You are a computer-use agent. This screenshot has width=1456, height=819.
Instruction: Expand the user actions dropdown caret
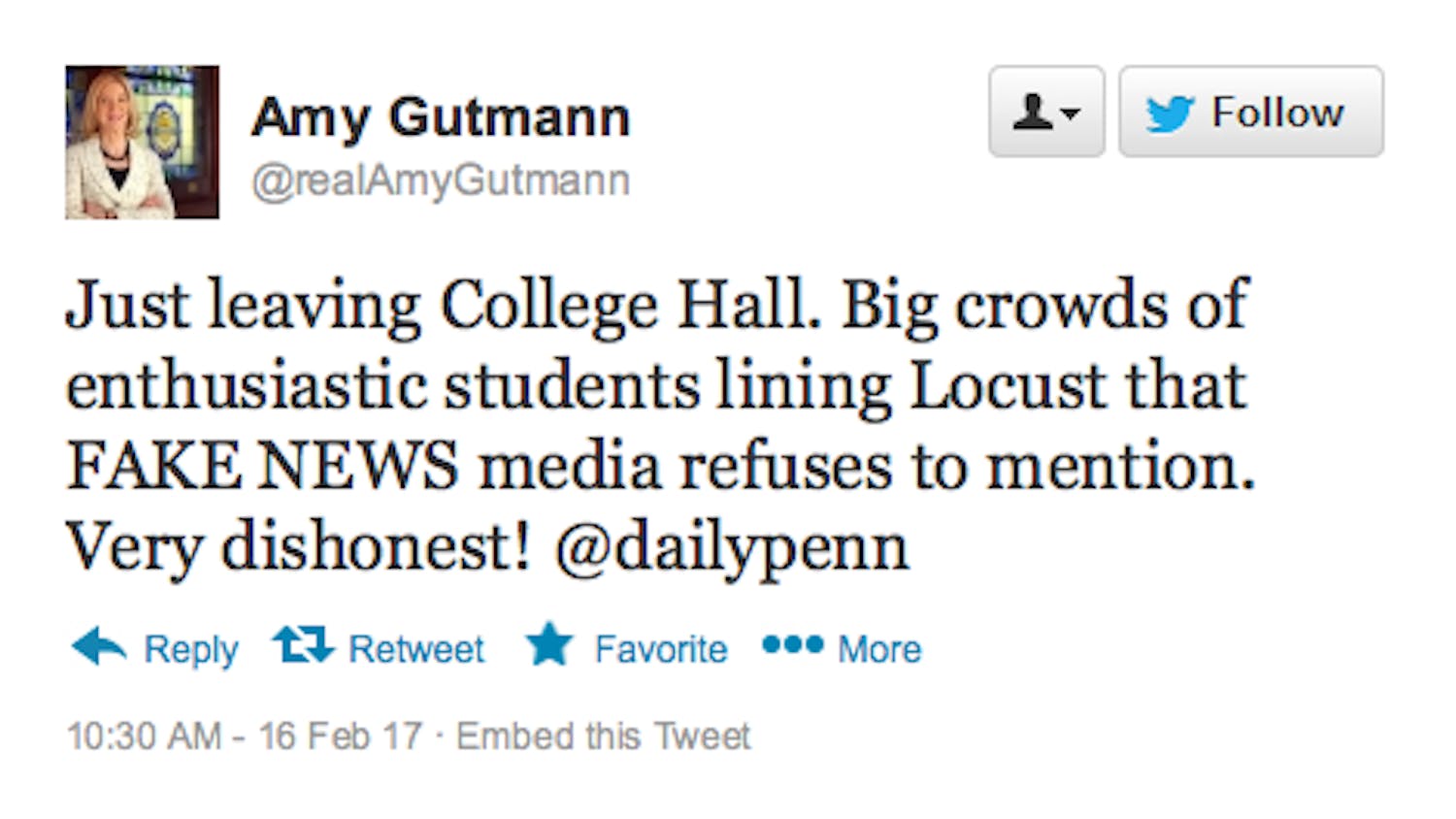point(1072,114)
